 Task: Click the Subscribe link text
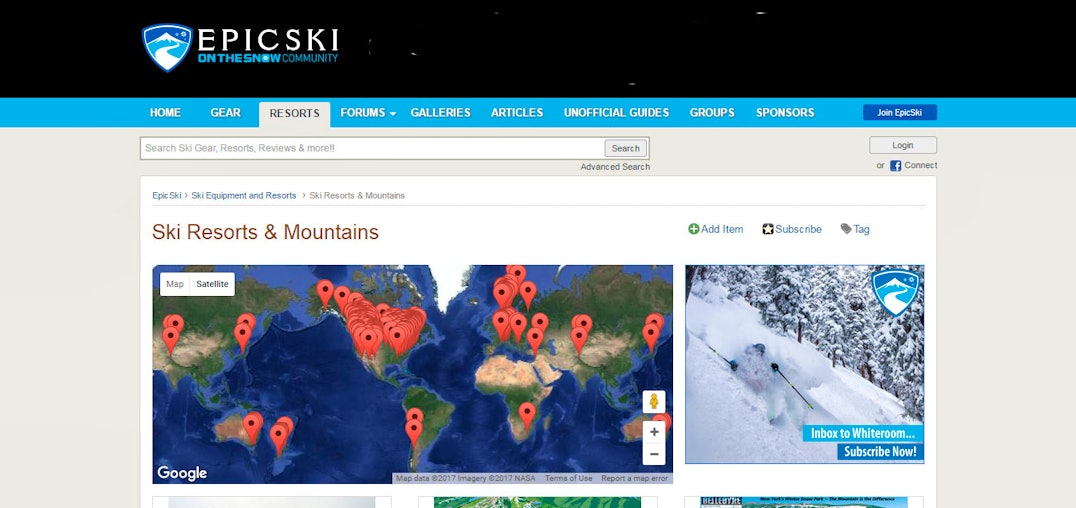pyautogui.click(x=798, y=229)
